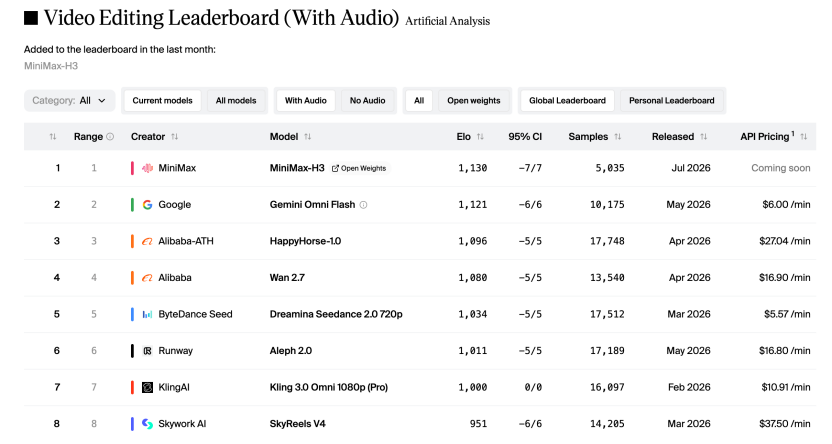832x444 pixels.
Task: Click the orange bar beside Alibaba-ATH
Action: (132, 241)
